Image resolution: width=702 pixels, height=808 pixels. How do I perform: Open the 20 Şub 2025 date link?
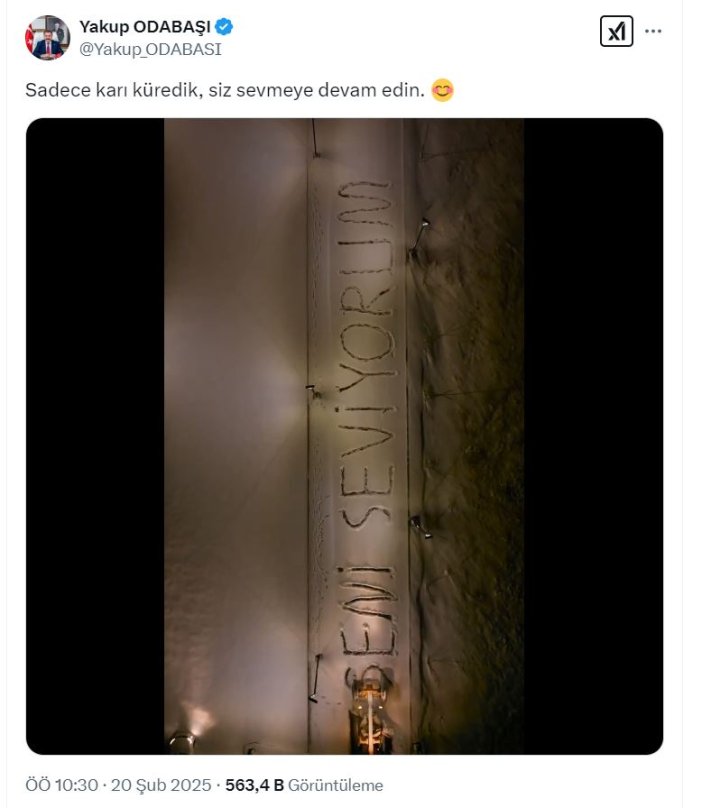(161, 785)
